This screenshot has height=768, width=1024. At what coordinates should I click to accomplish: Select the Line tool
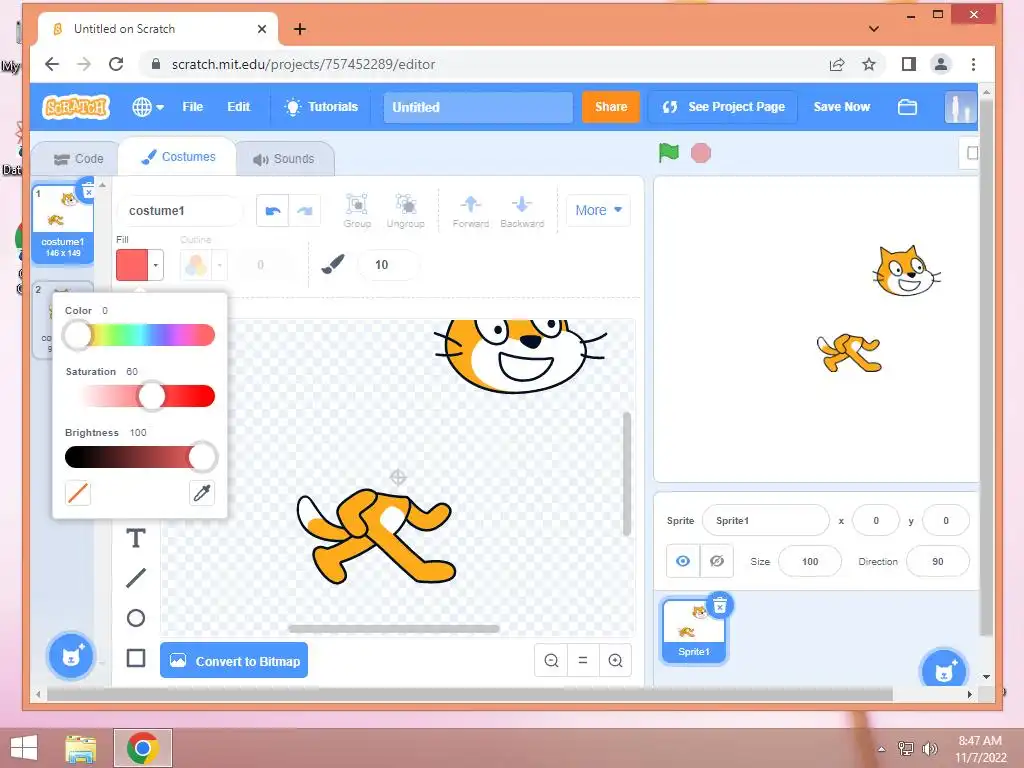click(136, 578)
